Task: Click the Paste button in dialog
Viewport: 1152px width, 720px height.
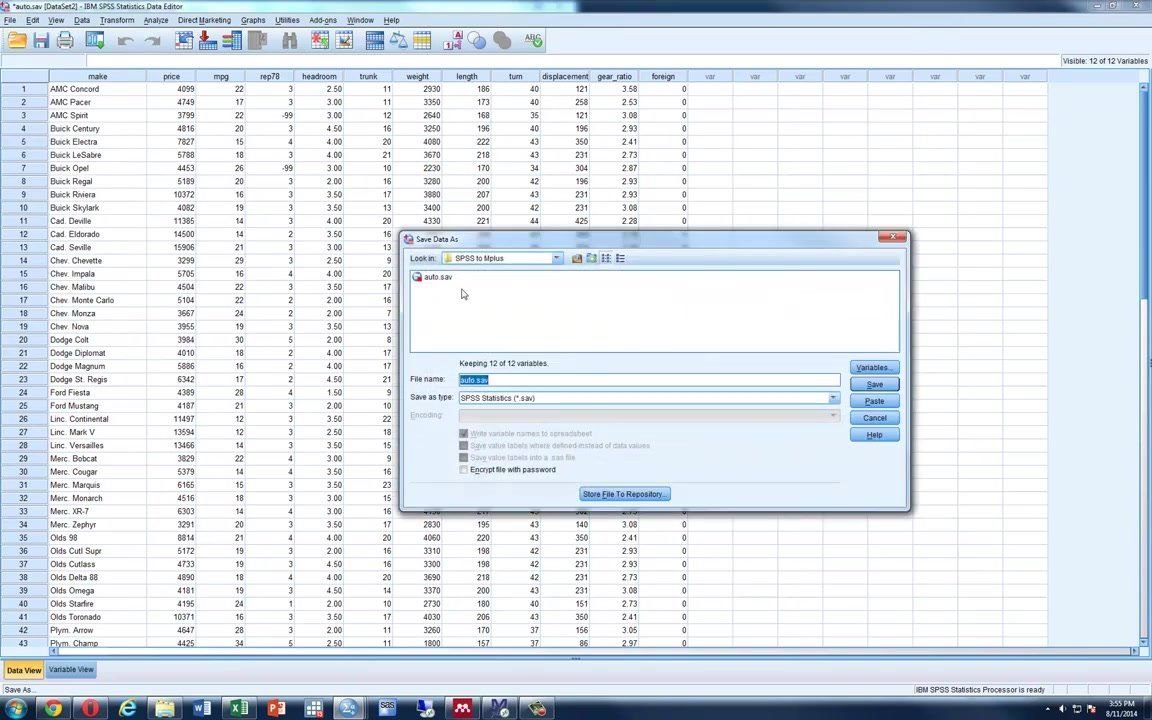Action: click(874, 401)
